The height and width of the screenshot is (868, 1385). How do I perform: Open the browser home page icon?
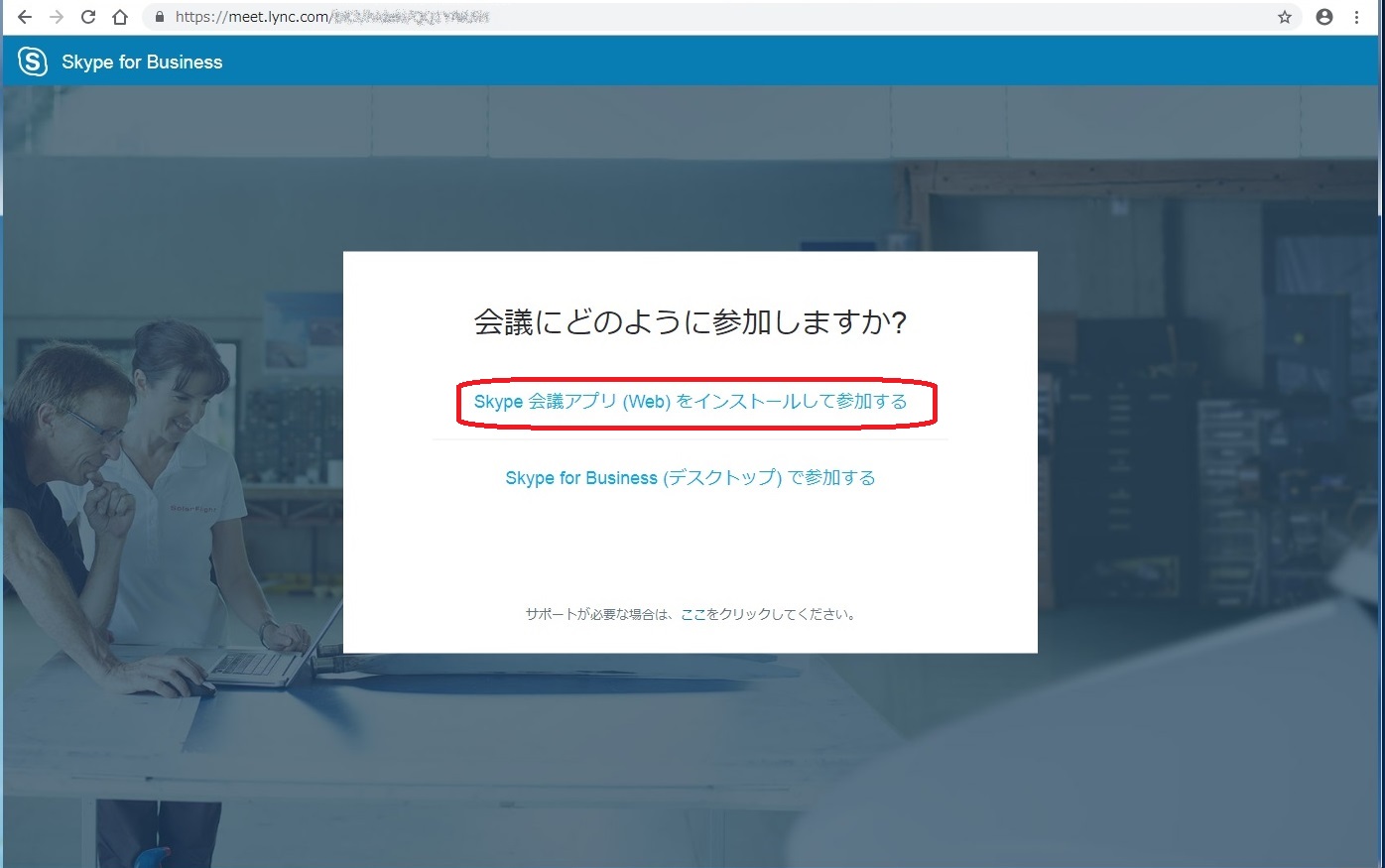pyautogui.click(x=120, y=17)
